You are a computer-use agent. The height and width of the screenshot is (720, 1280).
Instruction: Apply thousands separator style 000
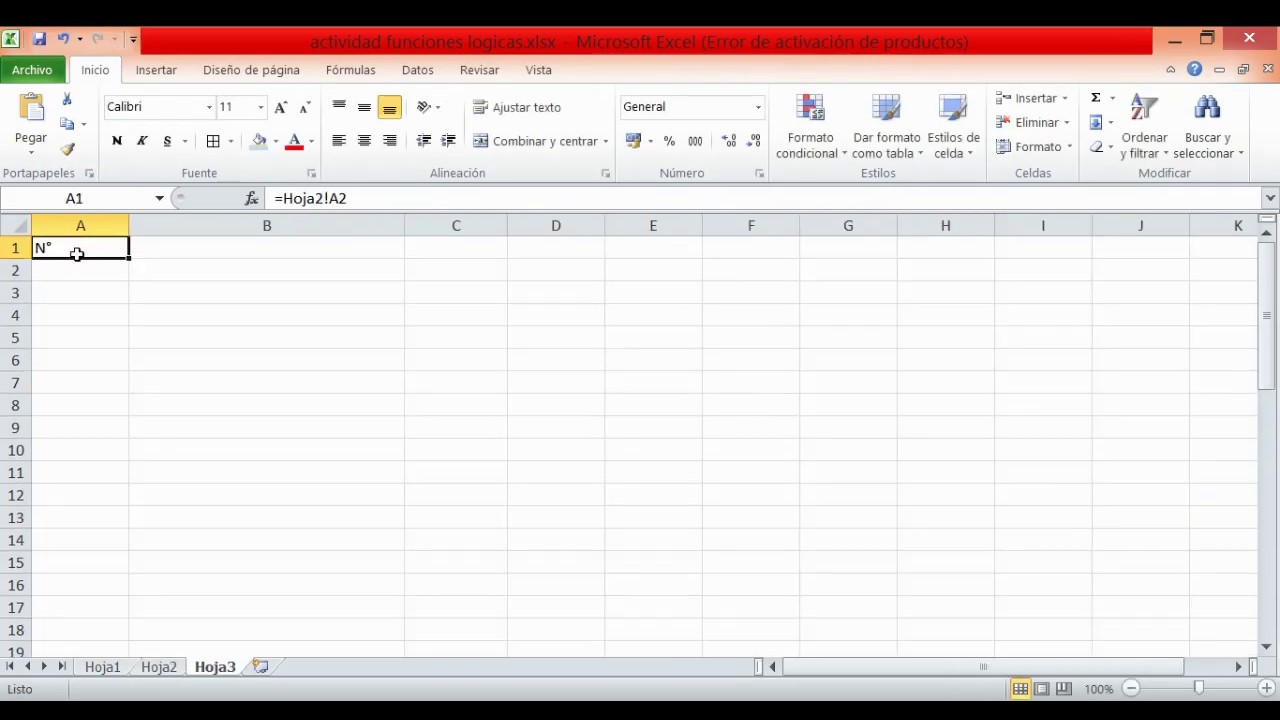695,141
